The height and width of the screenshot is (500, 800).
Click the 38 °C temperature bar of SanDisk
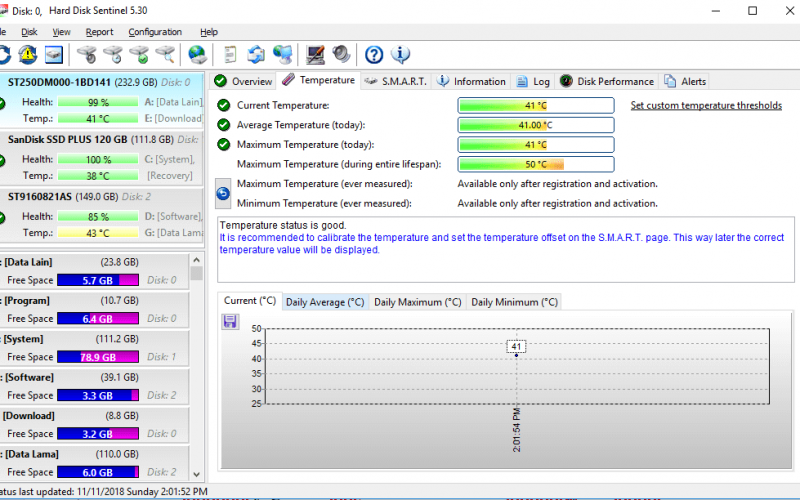98,176
